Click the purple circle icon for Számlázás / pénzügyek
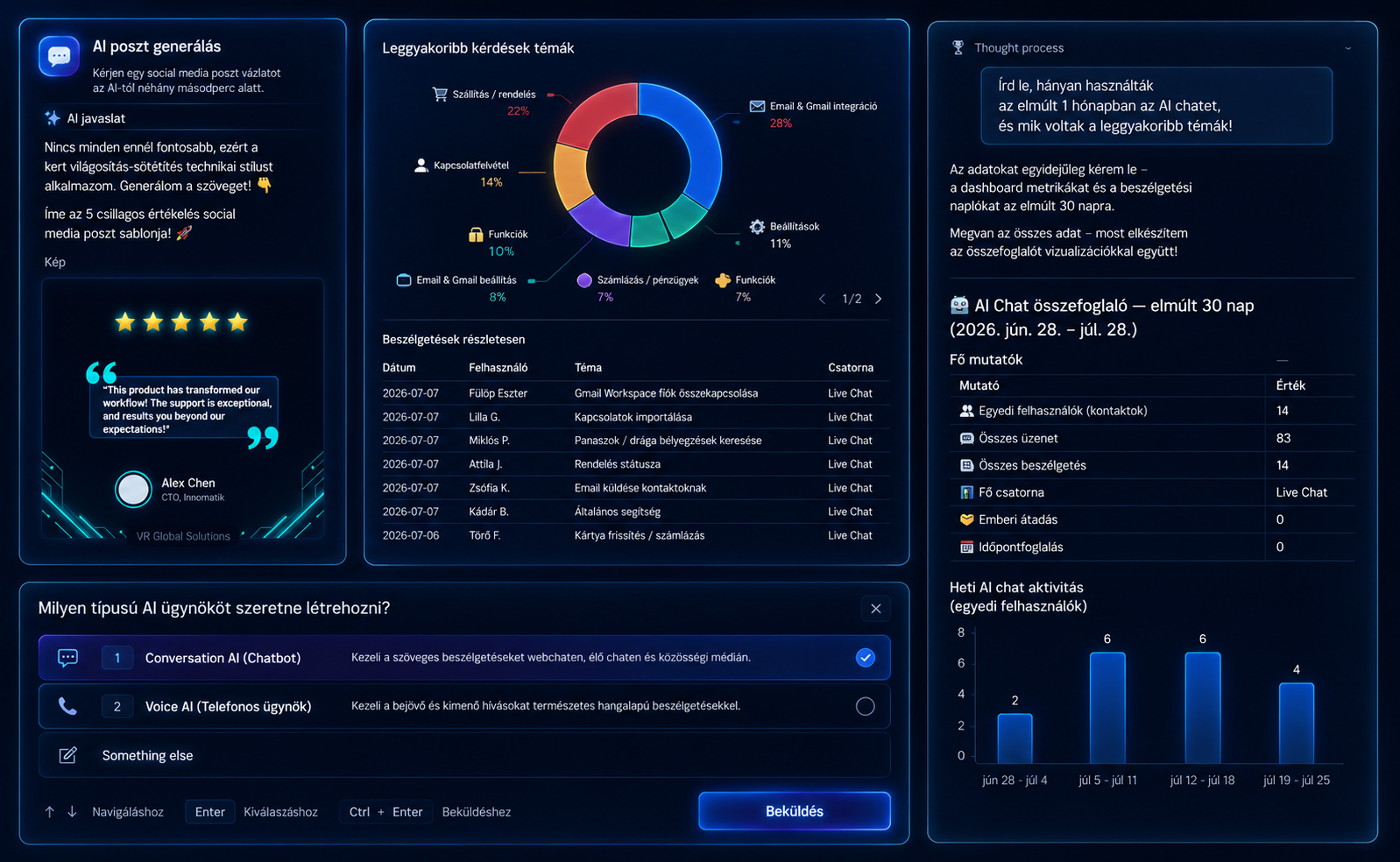This screenshot has height=862, width=1400. tap(584, 280)
